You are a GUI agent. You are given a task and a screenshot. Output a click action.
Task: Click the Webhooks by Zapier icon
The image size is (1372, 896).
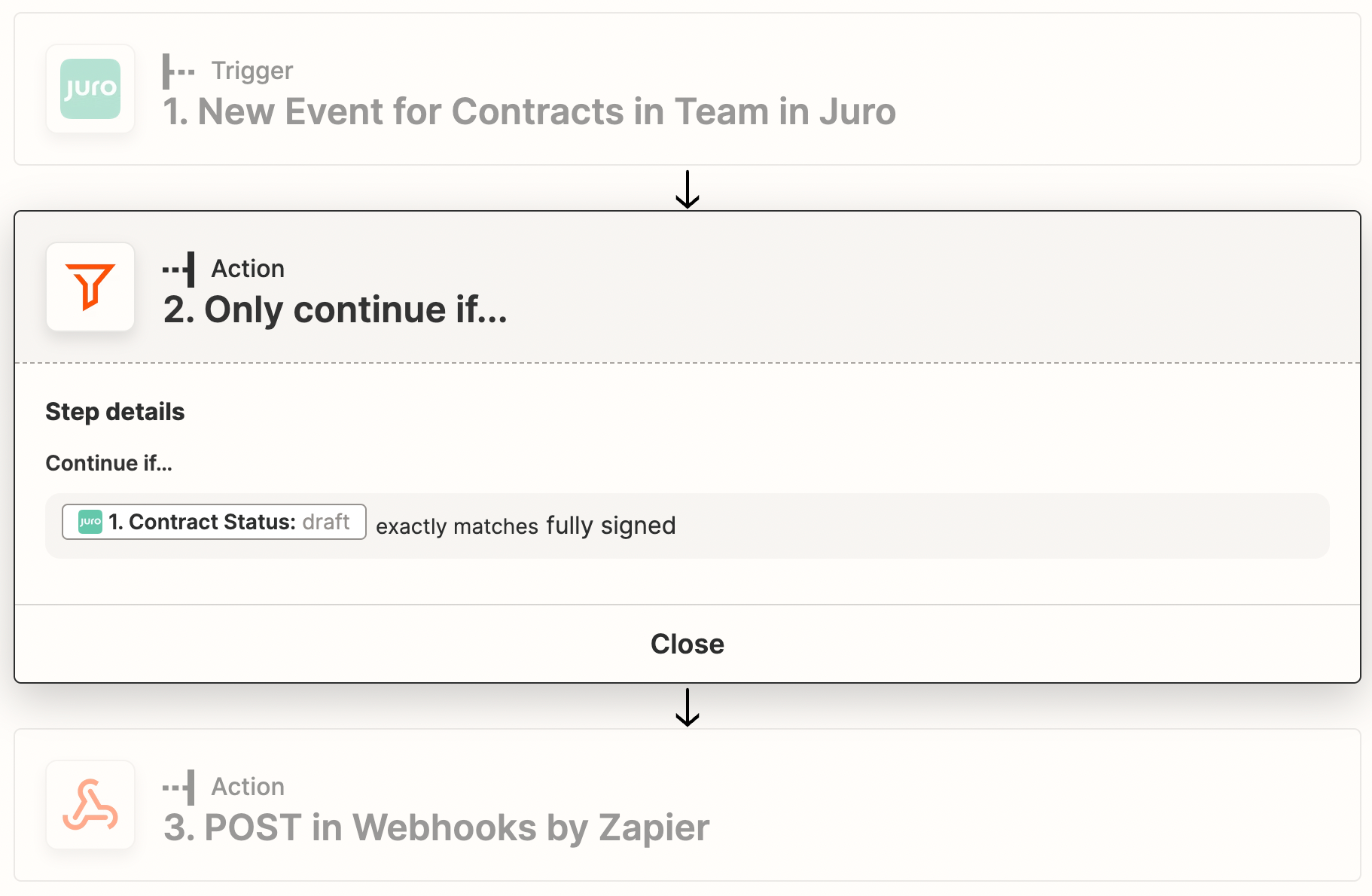(x=90, y=805)
